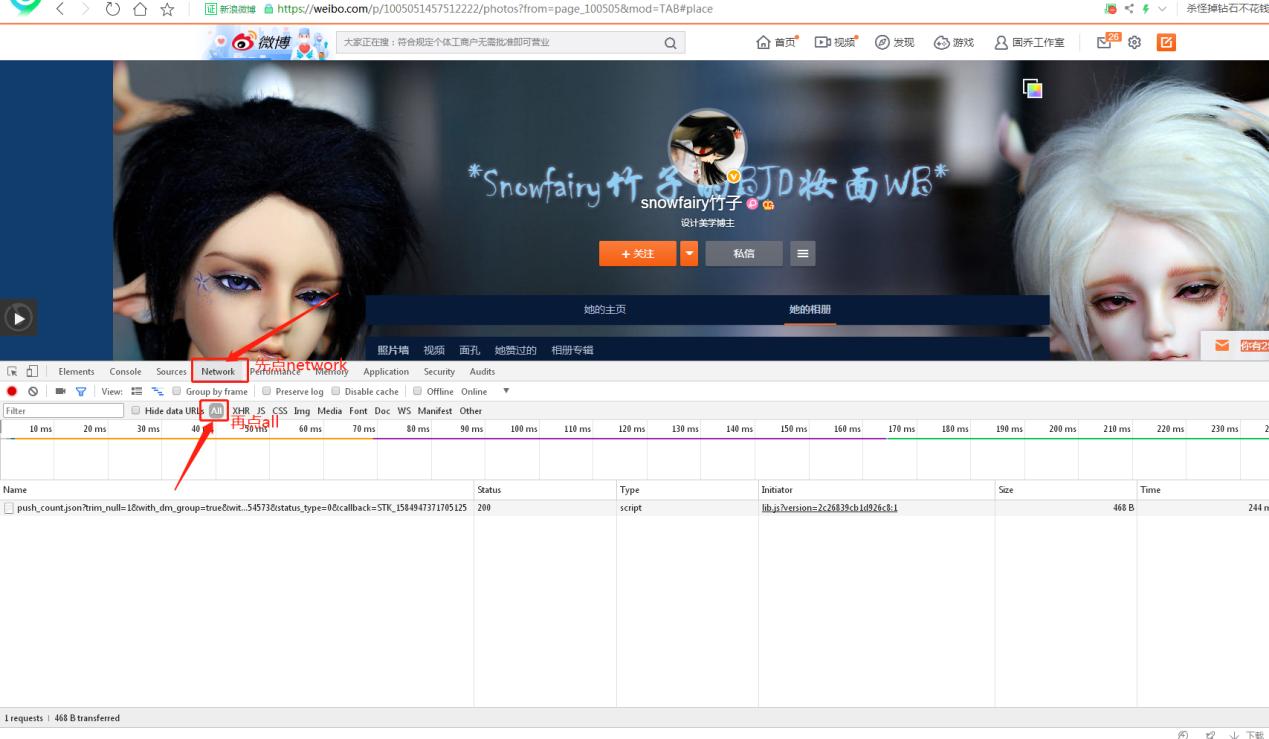Image resolution: width=1269 pixels, height=739 pixels.
Task: Select the inspect element cursor icon
Action: point(12,371)
